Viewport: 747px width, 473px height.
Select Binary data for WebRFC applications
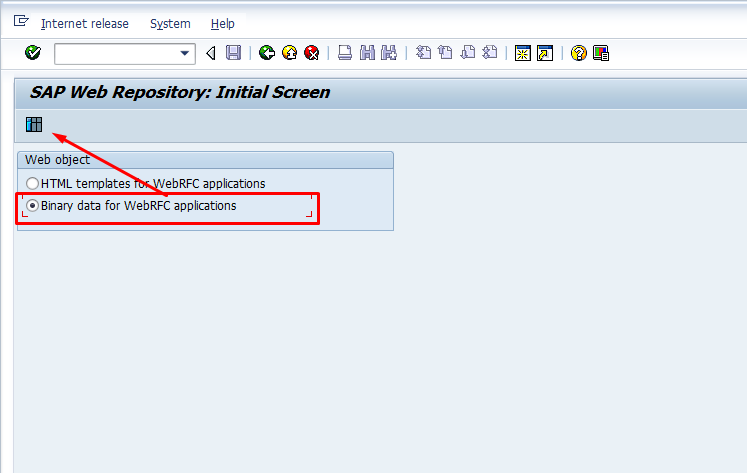click(x=131, y=206)
